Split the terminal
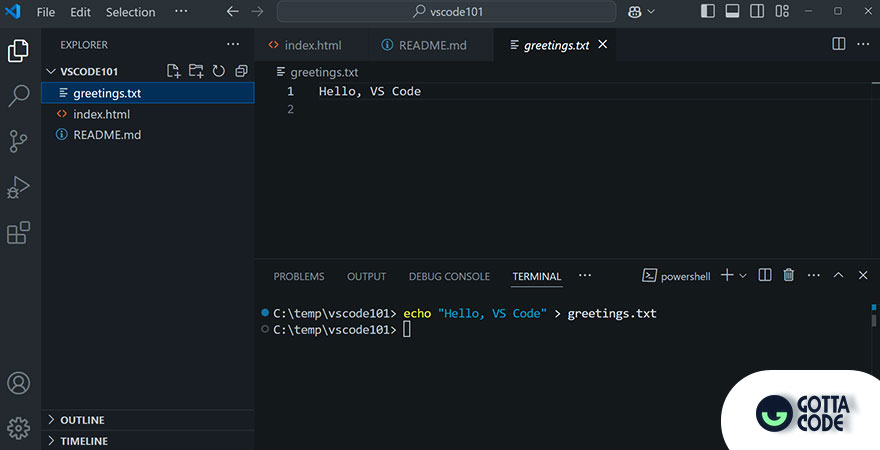 764,275
